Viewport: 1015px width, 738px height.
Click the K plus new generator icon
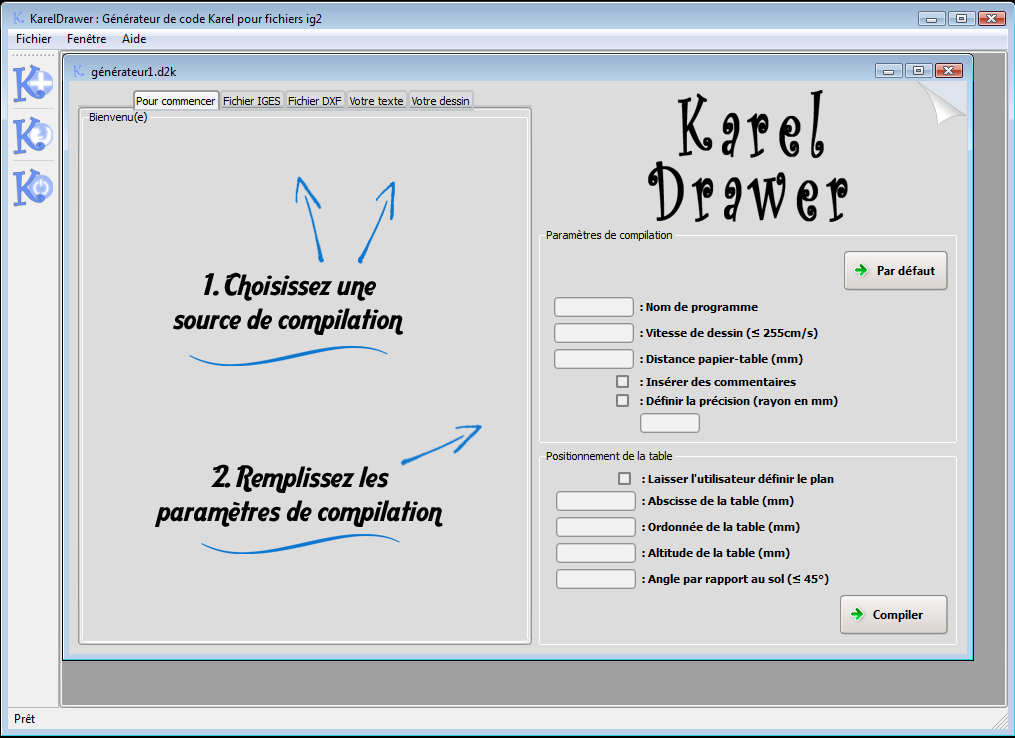[x=33, y=83]
